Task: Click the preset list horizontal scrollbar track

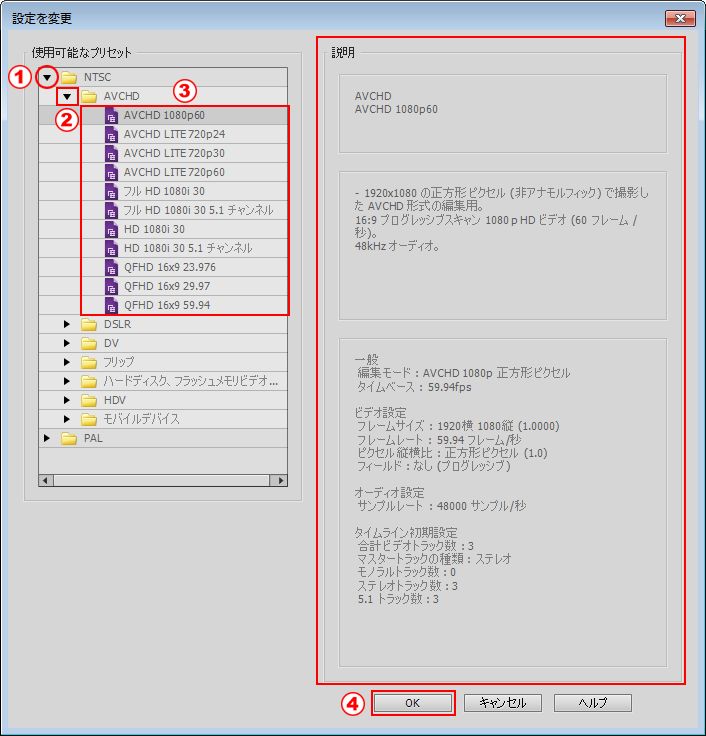Action: pyautogui.click(x=162, y=480)
